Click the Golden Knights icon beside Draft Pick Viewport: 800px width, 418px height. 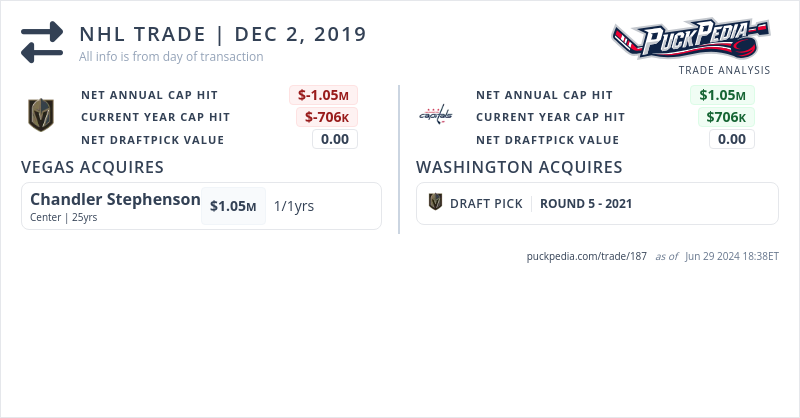pos(436,203)
